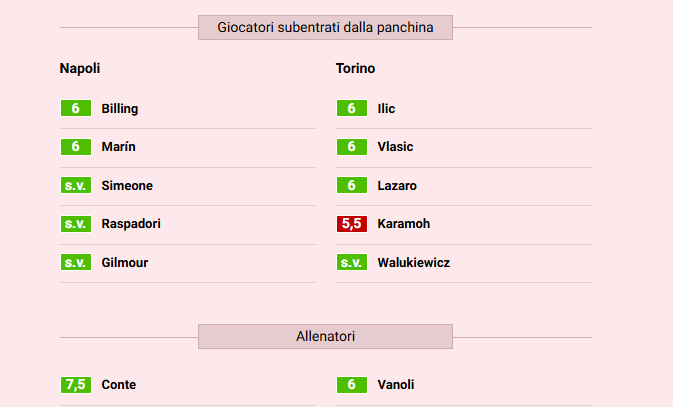This screenshot has width=673, height=407.
Task: Click player name Lazaro
Action: click(398, 185)
